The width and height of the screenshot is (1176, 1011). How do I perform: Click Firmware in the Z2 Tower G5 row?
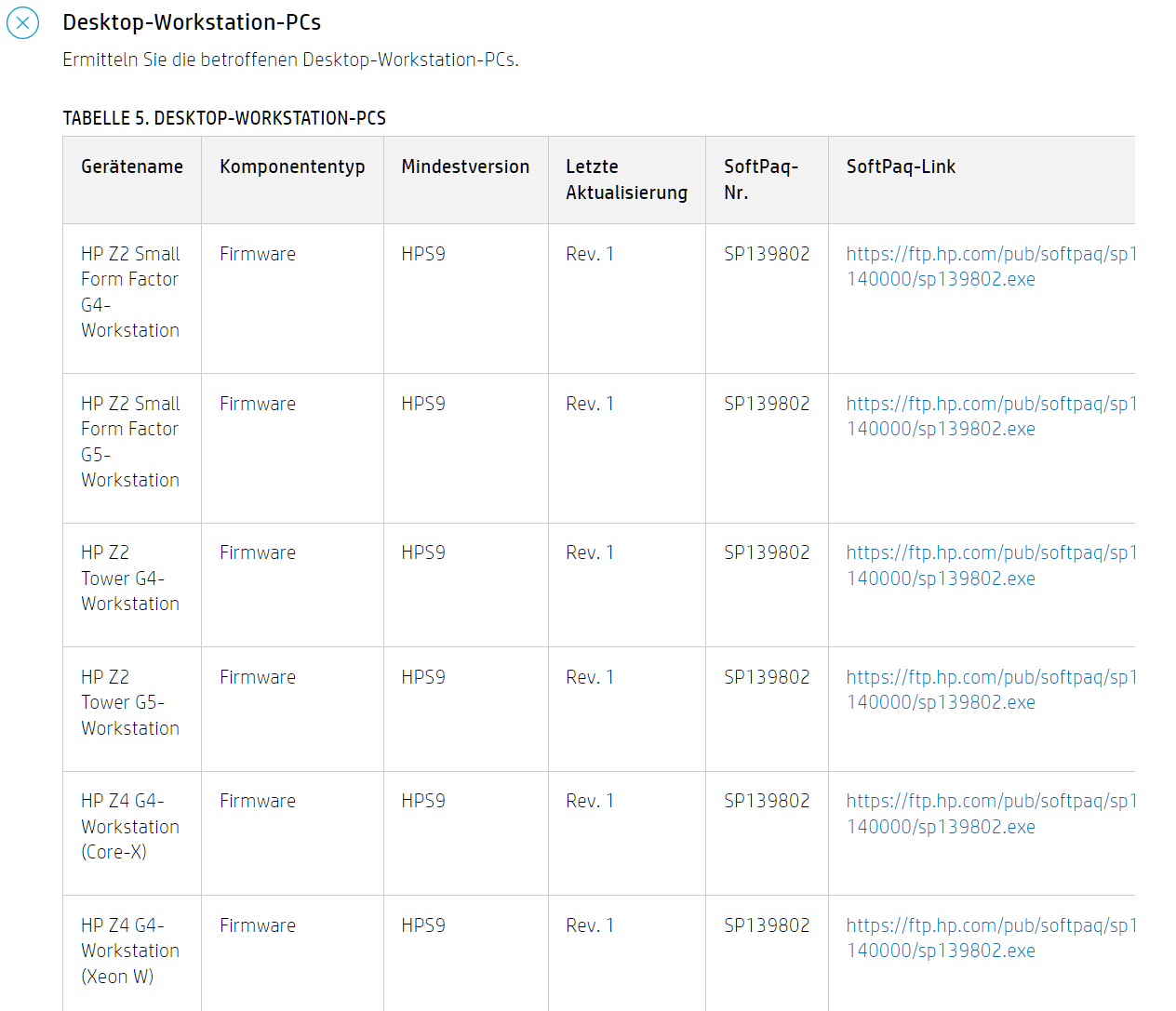258,677
